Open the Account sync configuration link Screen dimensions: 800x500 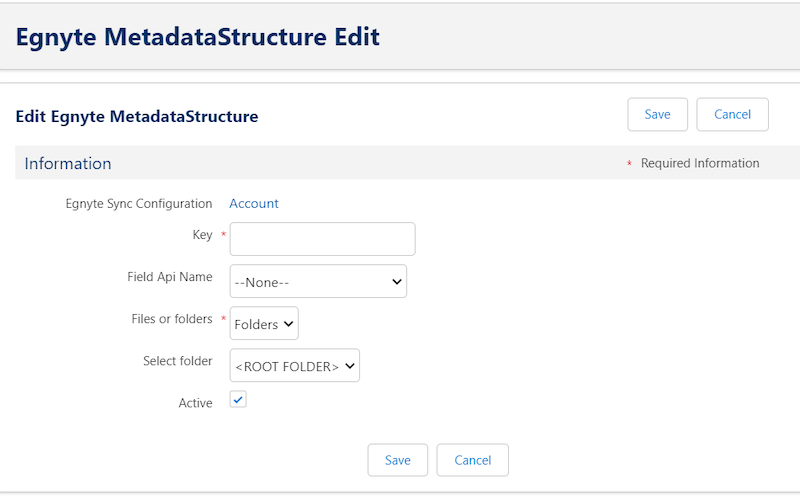pos(254,204)
